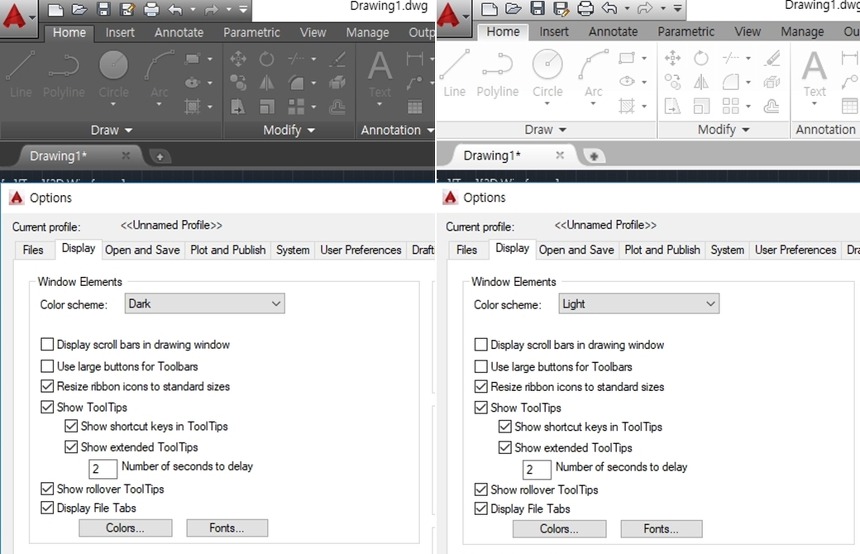Switch to the Files tab in light Options dialog
Viewport: 860px width, 554px height.
(467, 250)
